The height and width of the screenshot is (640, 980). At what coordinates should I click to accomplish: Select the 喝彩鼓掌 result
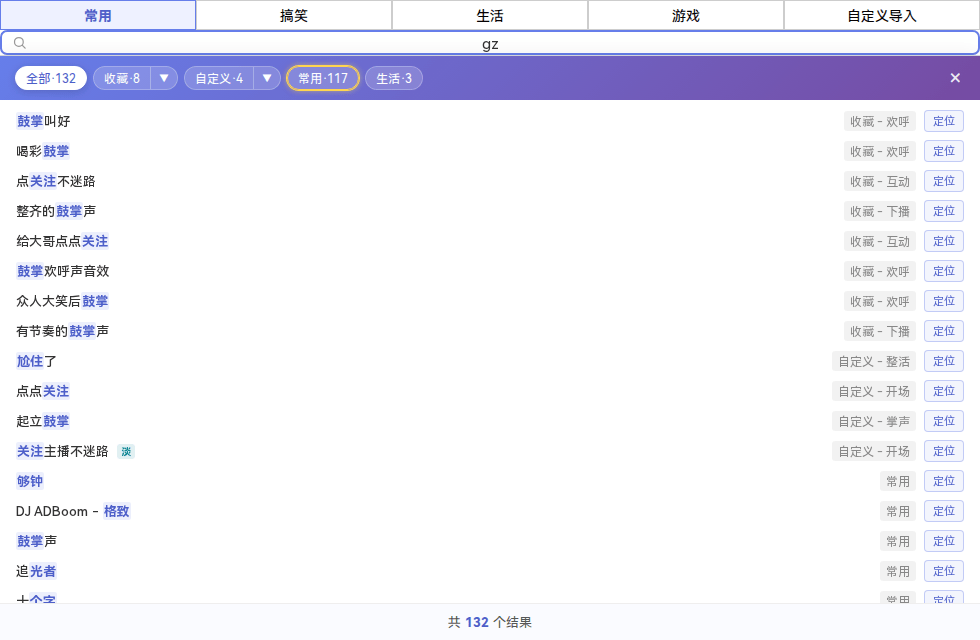43,151
